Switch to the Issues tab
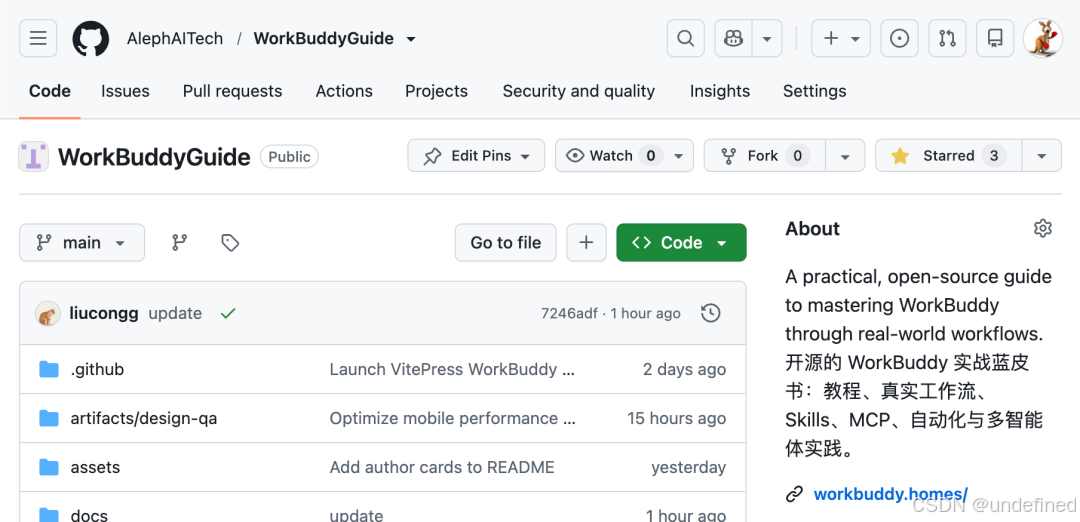Image resolution: width=1080 pixels, height=522 pixels. point(125,91)
